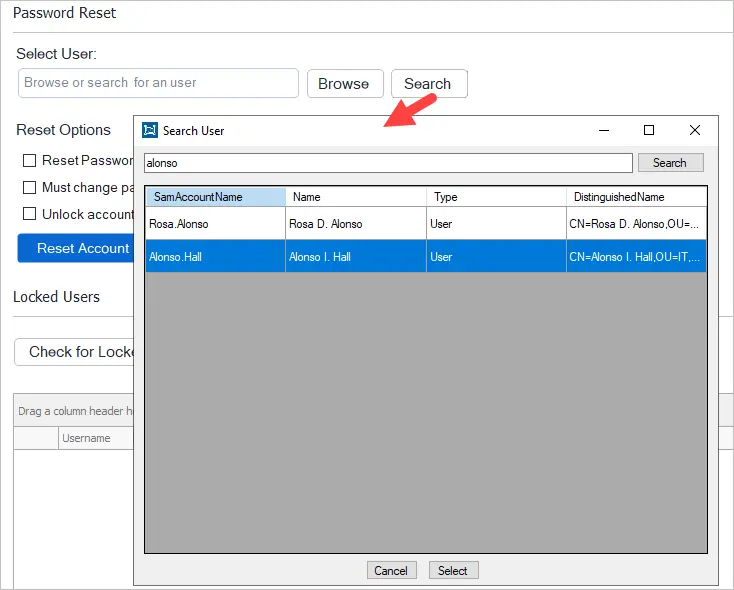Confirm with the Select button
Image resolution: width=734 pixels, height=590 pixels.
[453, 570]
